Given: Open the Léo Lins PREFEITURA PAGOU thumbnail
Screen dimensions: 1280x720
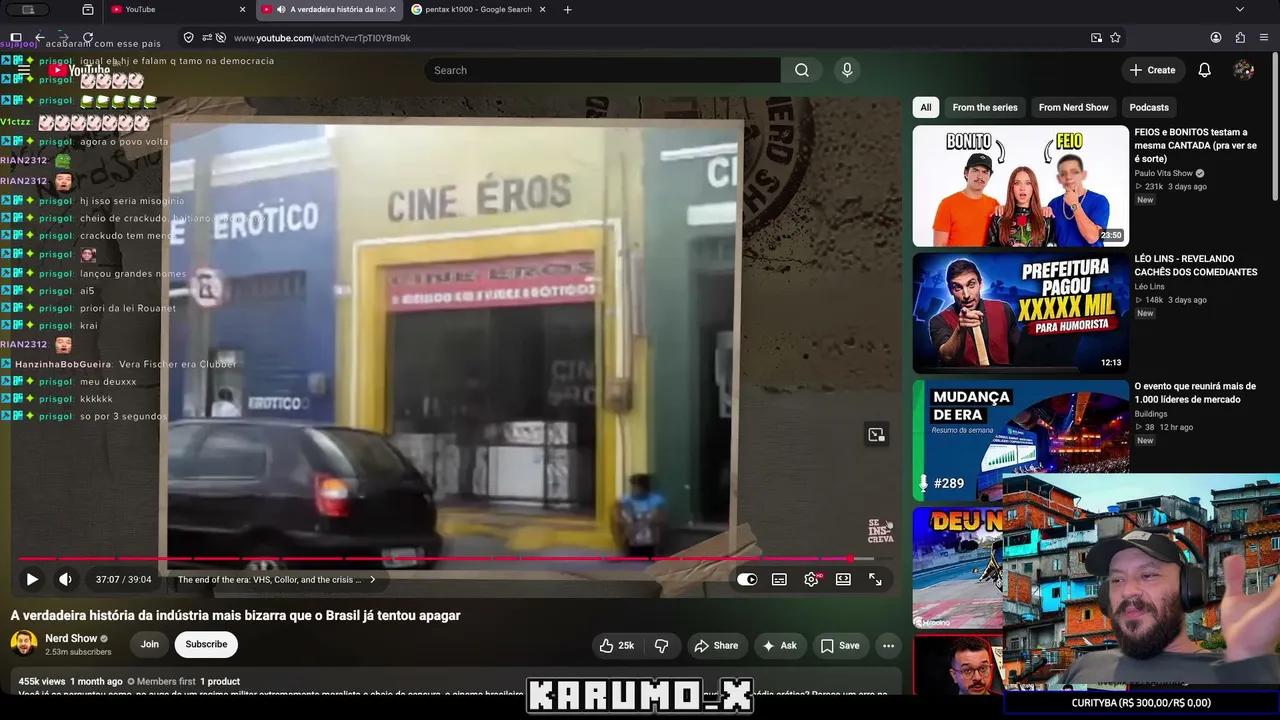Looking at the screenshot, I should point(1021,313).
